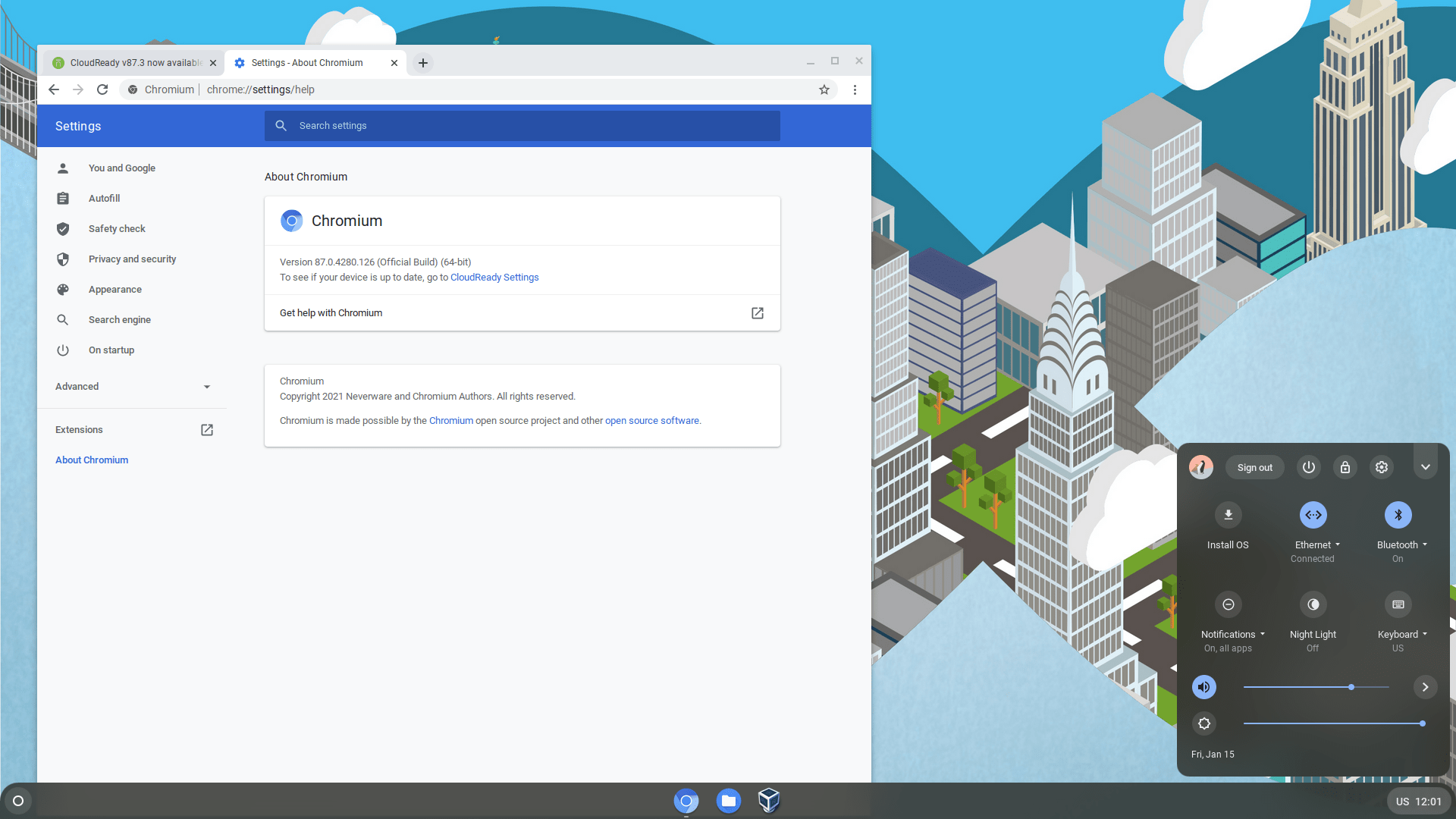Open Autofill settings
This screenshot has width=1456, height=819.
(x=104, y=199)
